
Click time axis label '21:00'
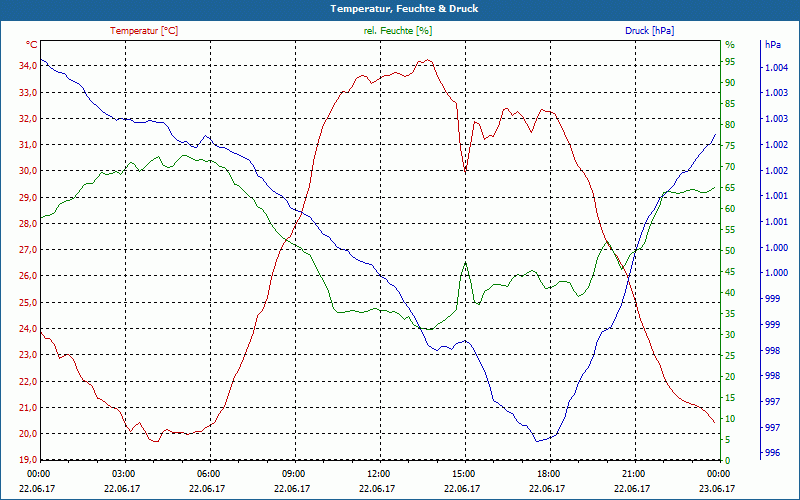point(635,474)
